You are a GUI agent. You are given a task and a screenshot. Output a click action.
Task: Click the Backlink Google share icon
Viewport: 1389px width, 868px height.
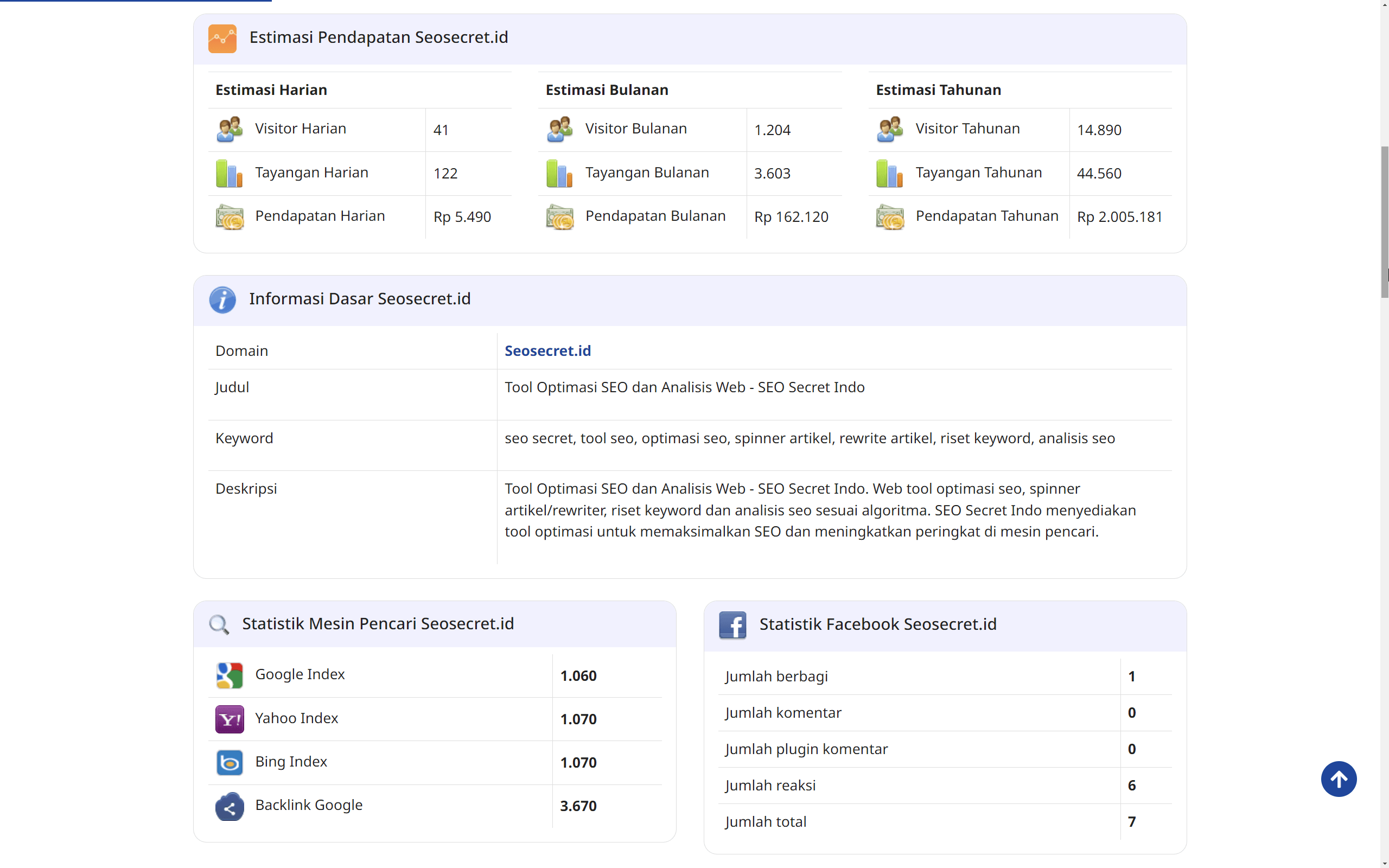point(229,806)
